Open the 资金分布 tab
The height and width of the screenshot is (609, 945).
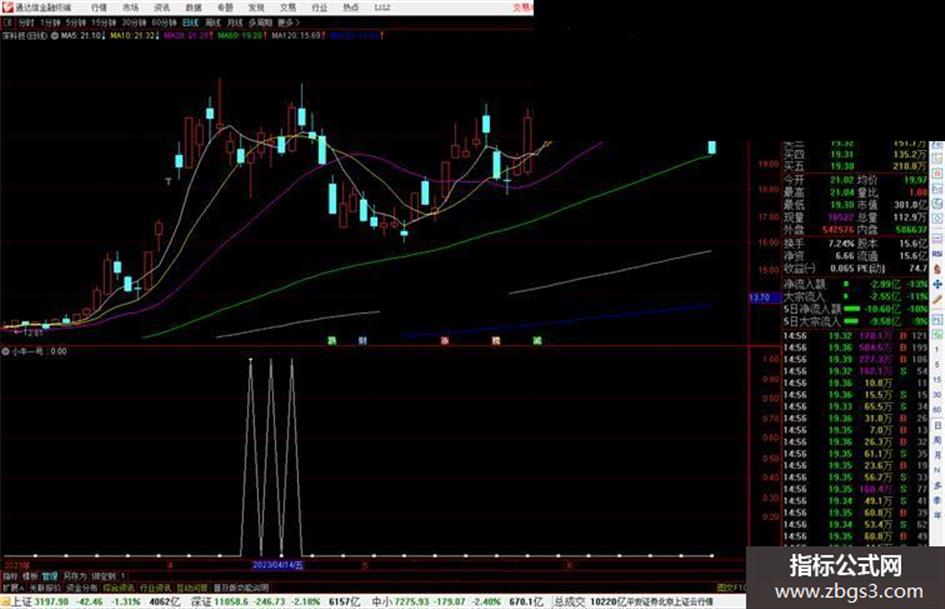pos(82,587)
